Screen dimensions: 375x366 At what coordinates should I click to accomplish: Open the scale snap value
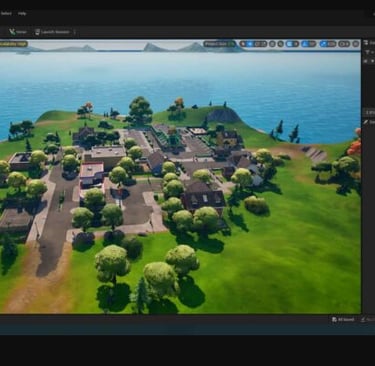click(332, 44)
